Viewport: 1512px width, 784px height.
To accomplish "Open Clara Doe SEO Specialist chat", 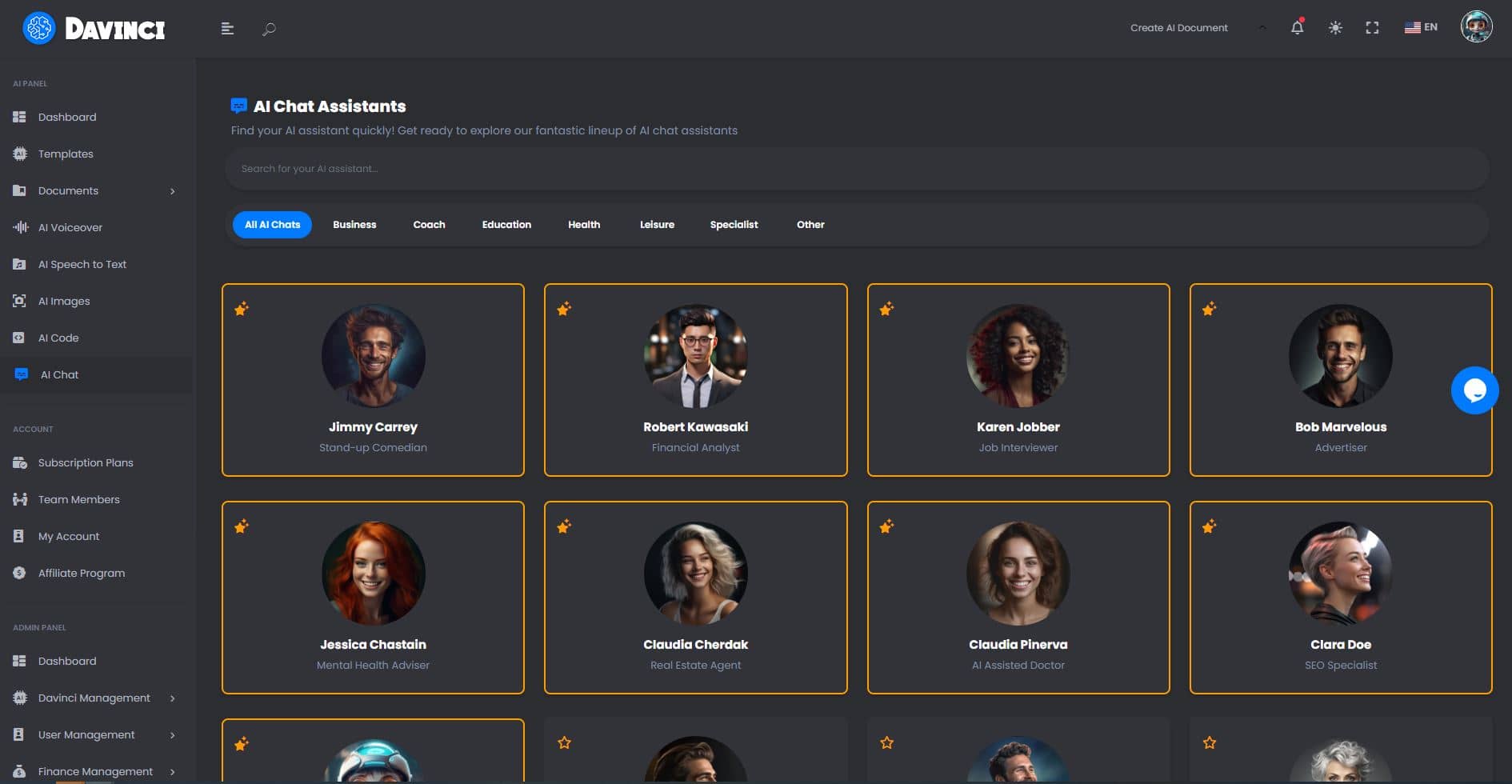I will tap(1341, 598).
